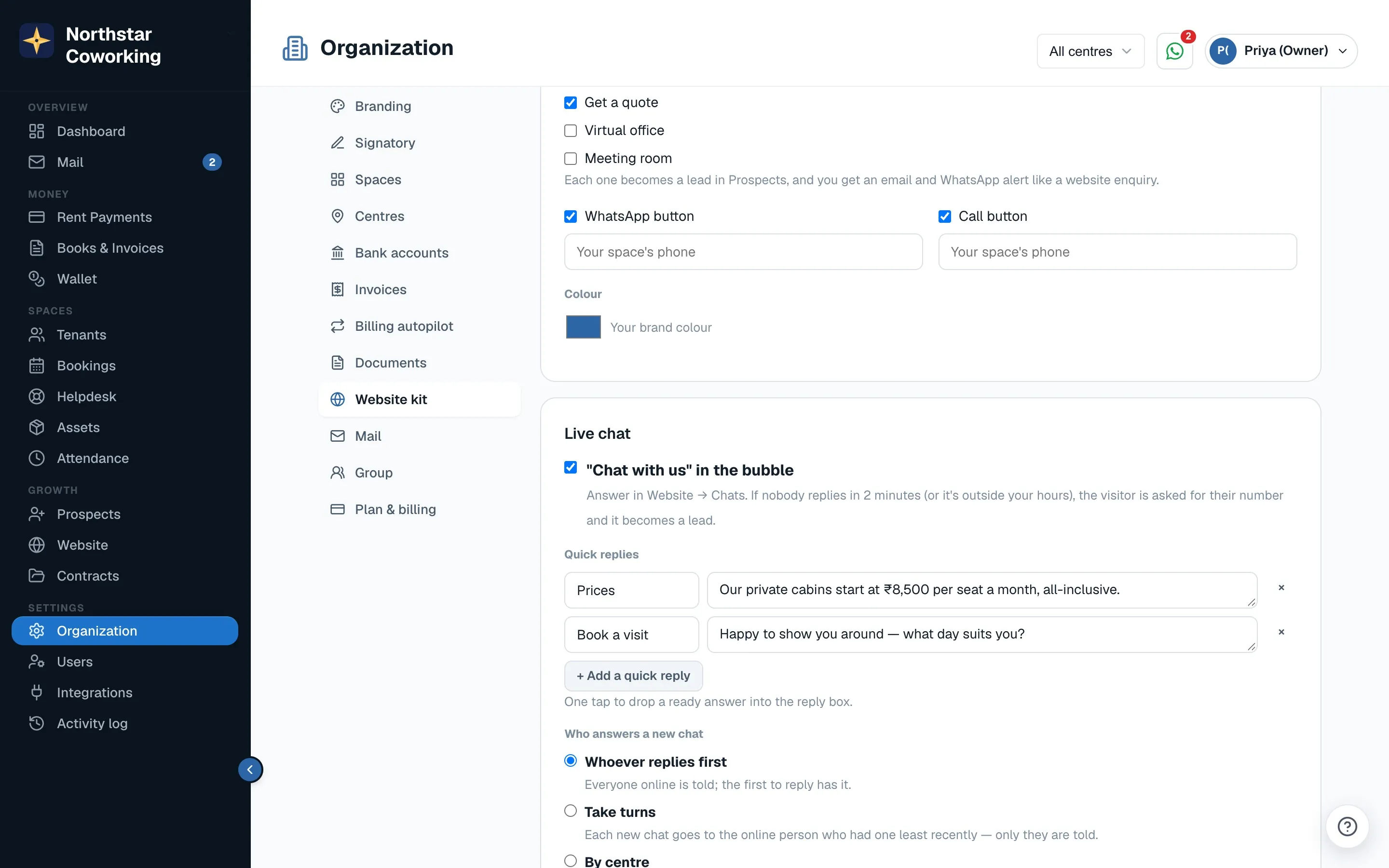This screenshot has height=868, width=1389.
Task: Open Documents settings section
Action: (420, 363)
